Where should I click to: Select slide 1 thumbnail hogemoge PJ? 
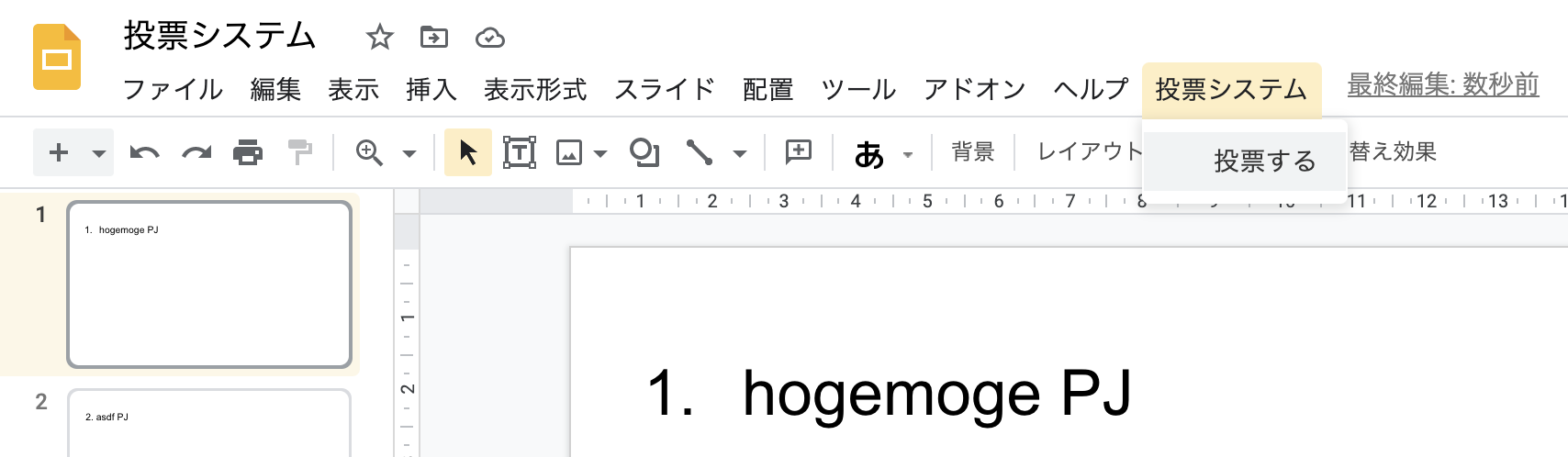tap(209, 284)
